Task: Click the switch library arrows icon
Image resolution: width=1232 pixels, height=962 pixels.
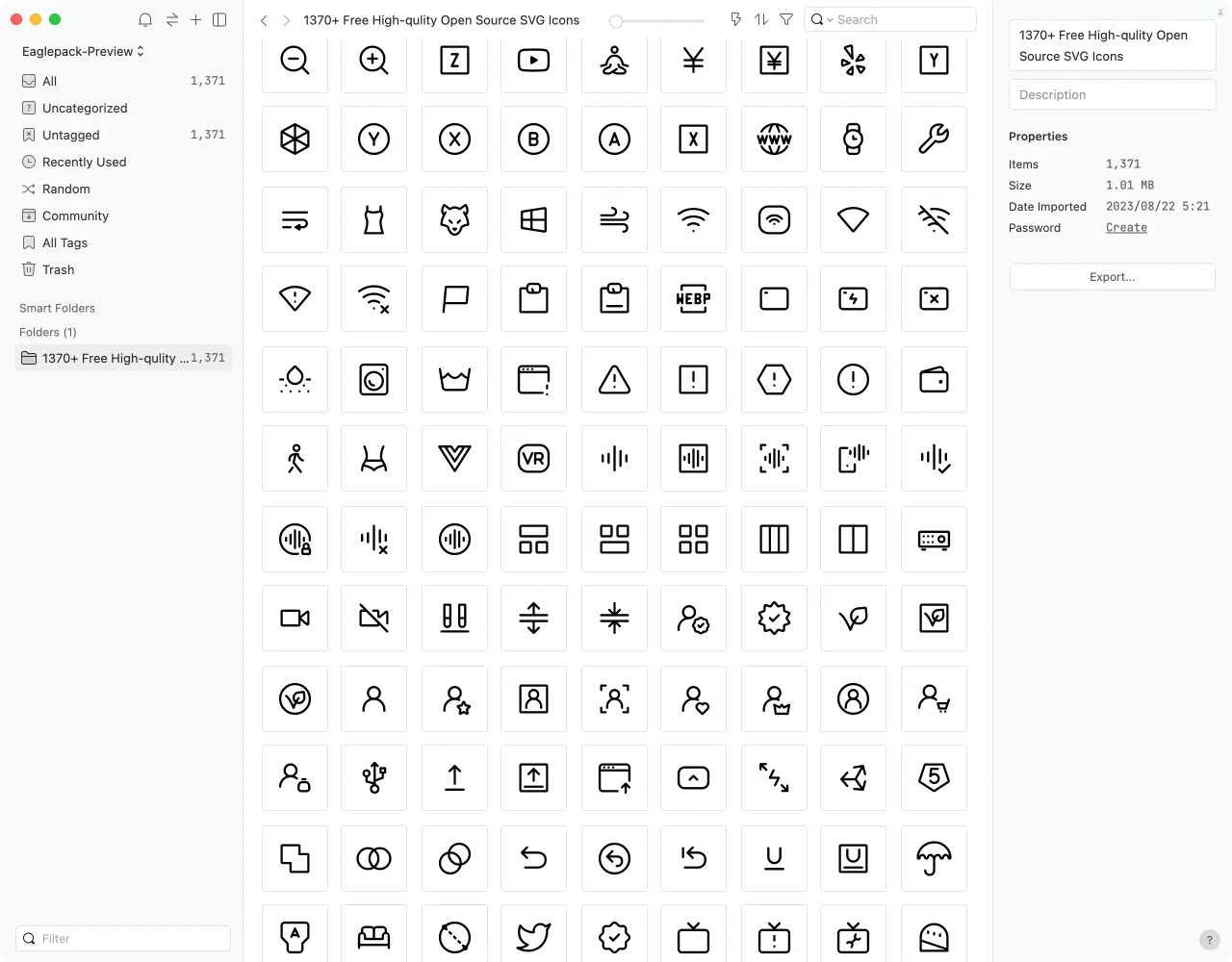Action: (x=171, y=19)
